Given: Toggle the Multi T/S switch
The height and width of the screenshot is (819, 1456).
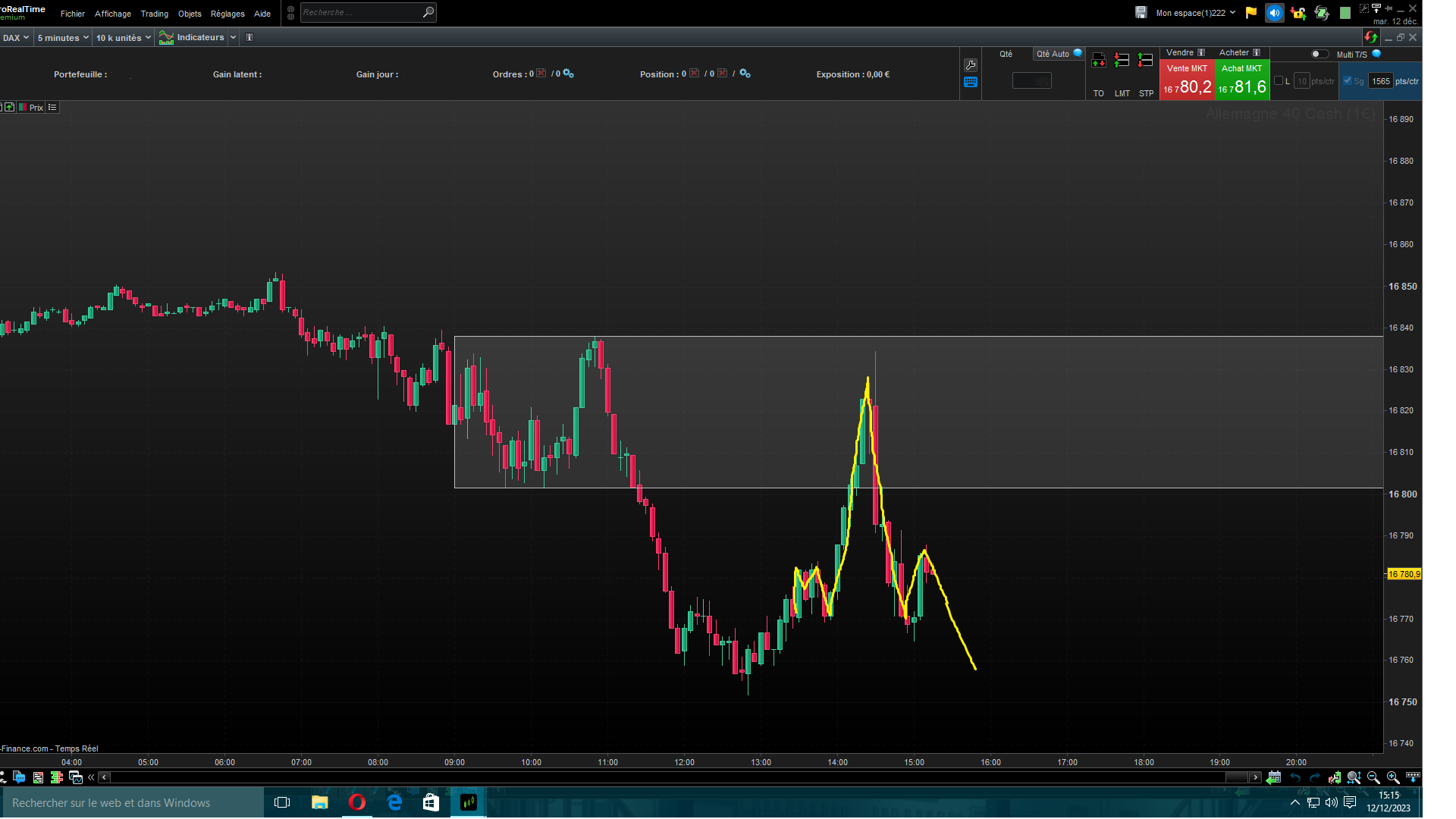Looking at the screenshot, I should pos(1319,54).
